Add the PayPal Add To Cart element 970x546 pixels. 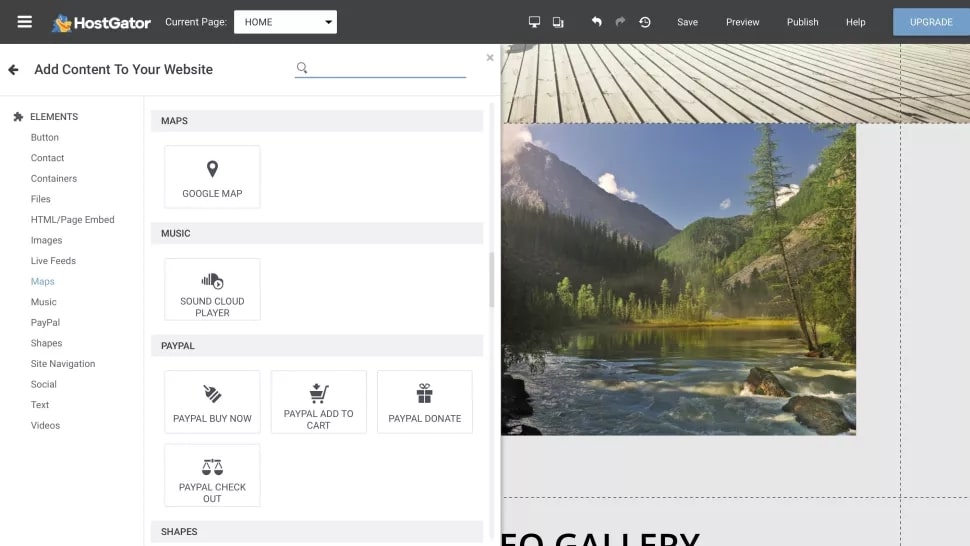(x=319, y=402)
